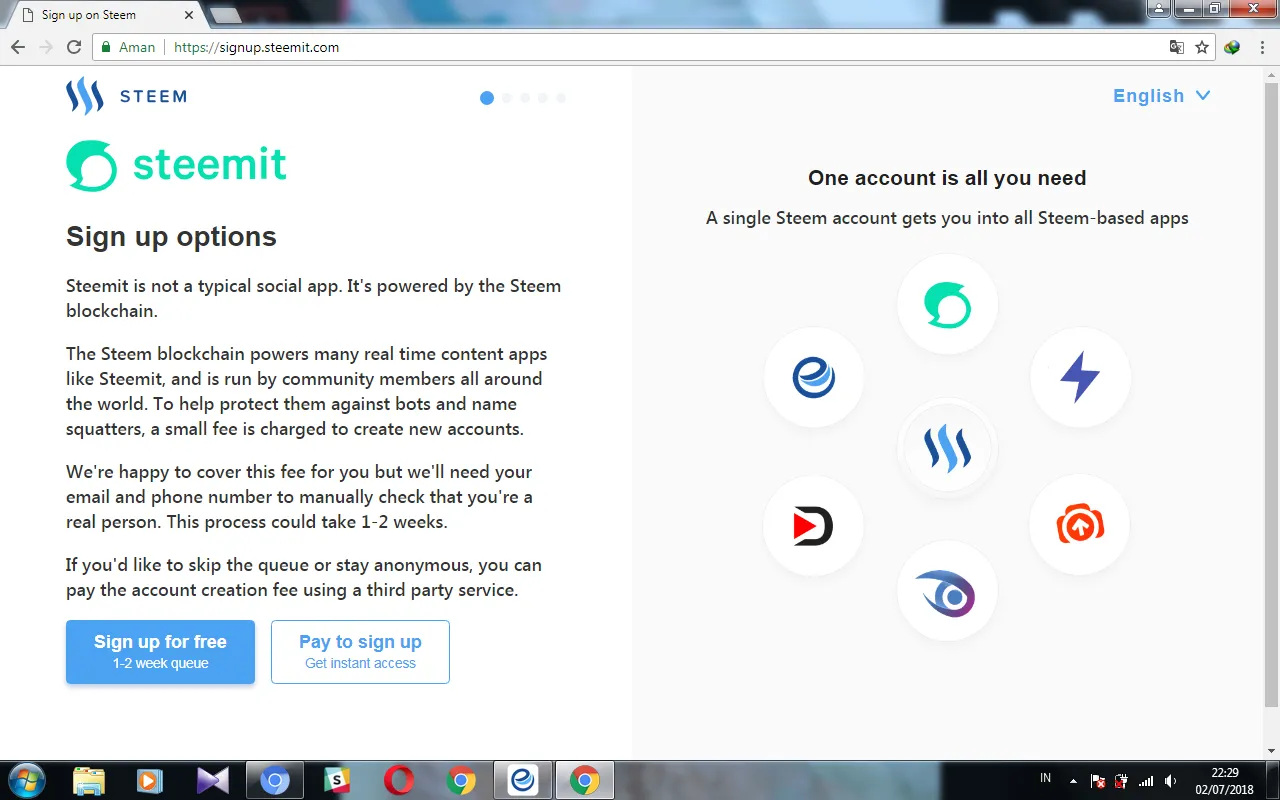Open media player taskbar icon
Viewport: 1280px width, 800px height.
point(150,780)
